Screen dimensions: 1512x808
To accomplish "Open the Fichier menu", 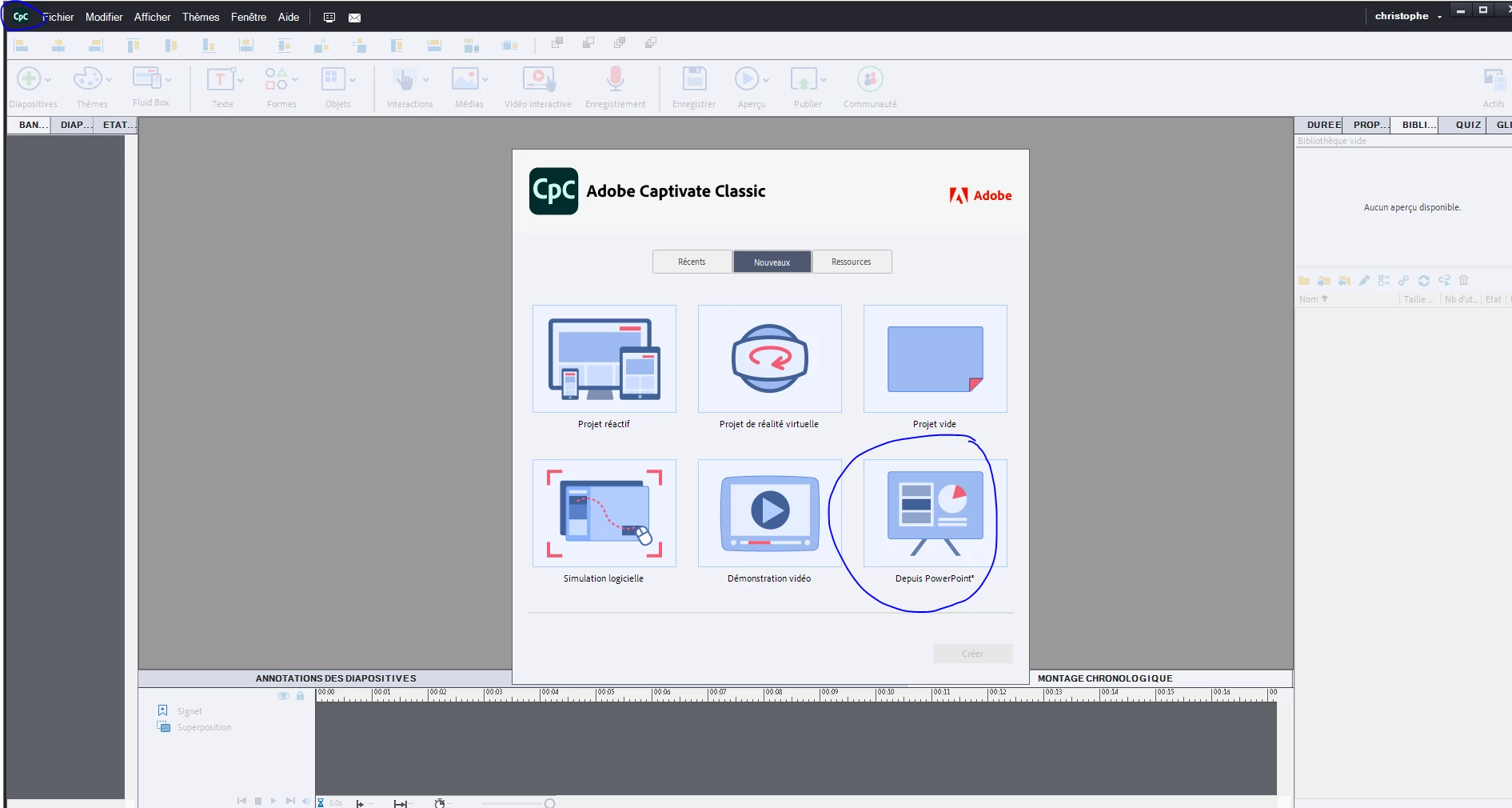I will tap(58, 17).
